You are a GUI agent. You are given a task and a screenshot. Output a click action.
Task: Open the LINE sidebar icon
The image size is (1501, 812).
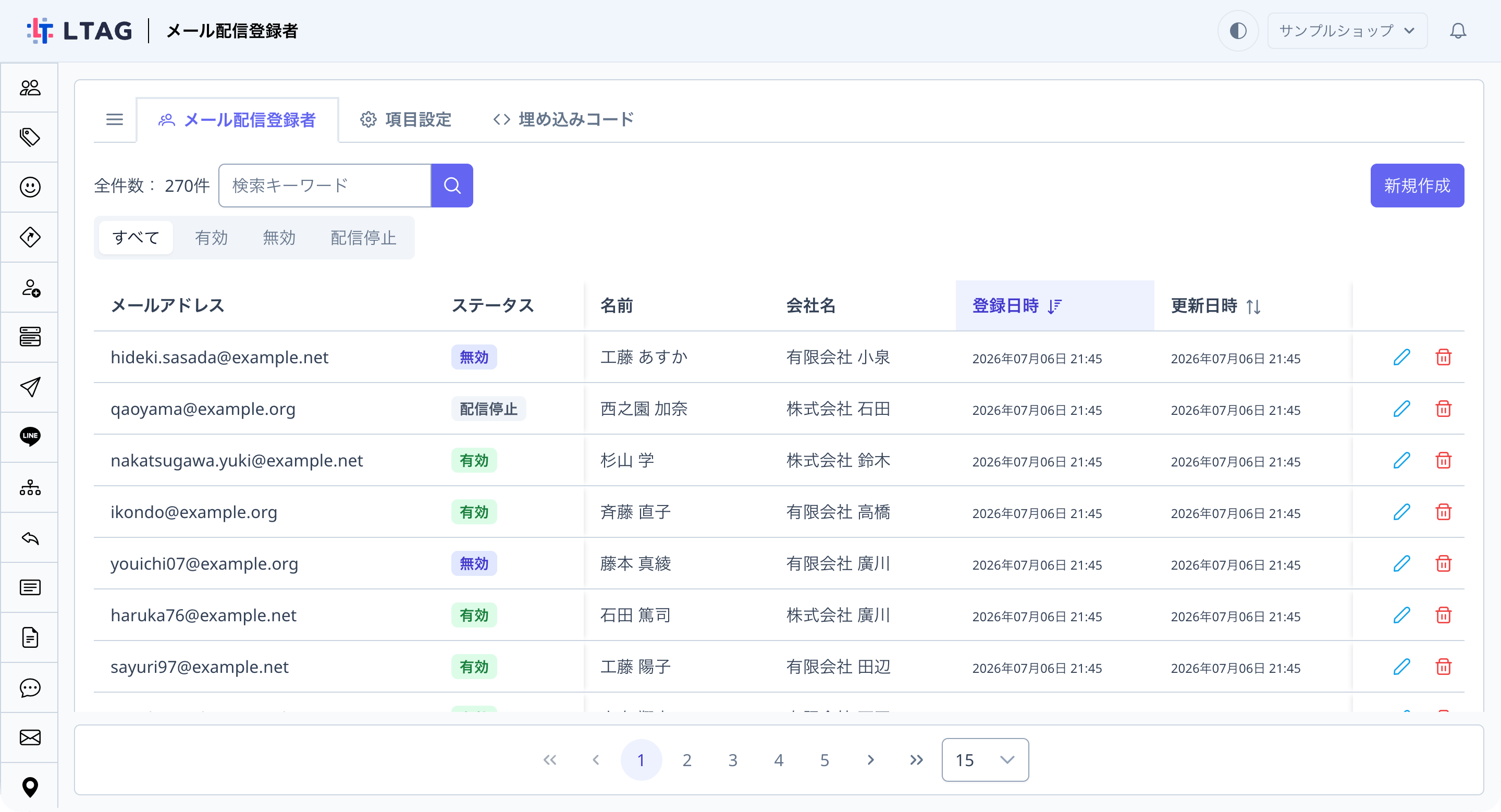30,436
